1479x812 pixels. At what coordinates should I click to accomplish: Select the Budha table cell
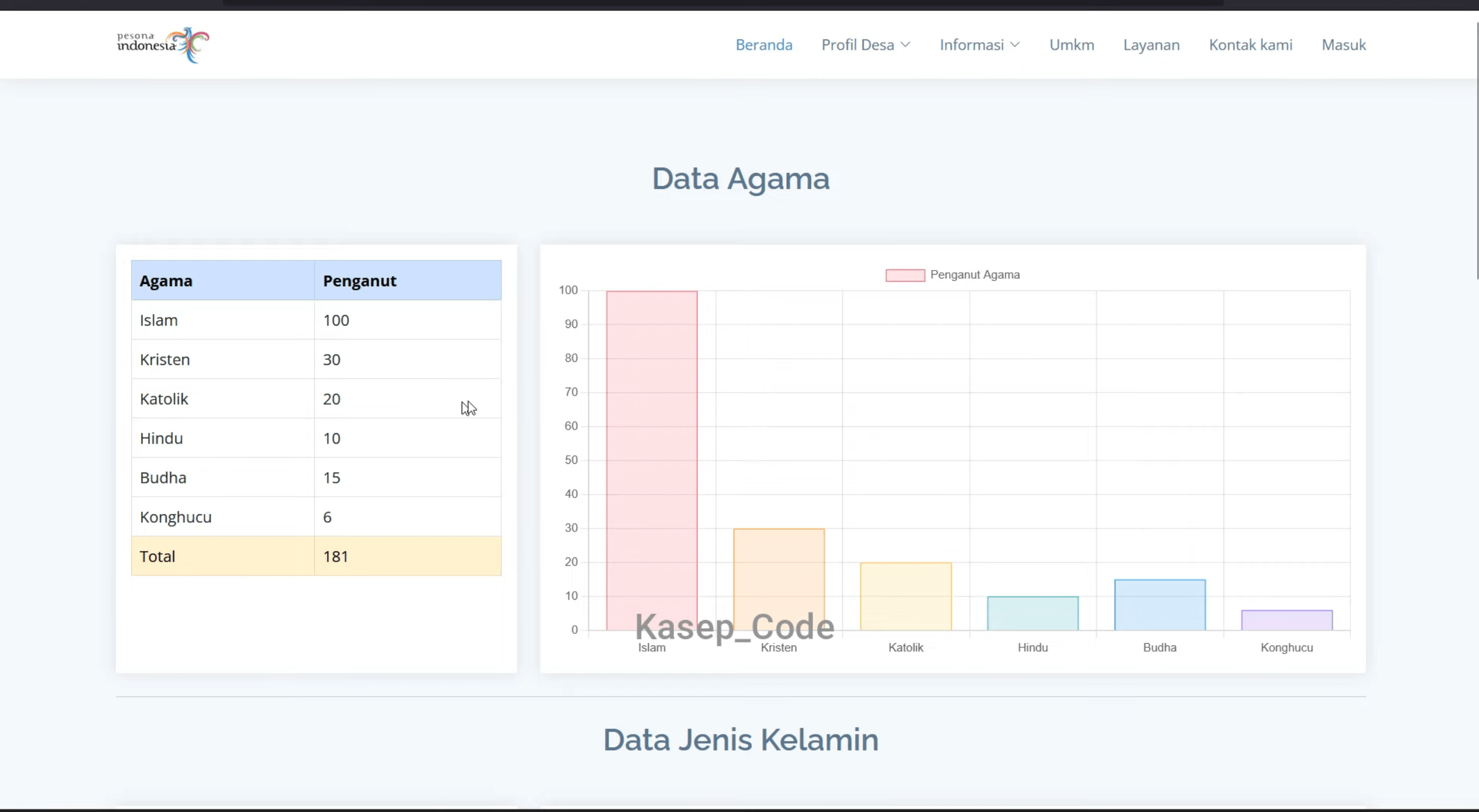point(223,477)
